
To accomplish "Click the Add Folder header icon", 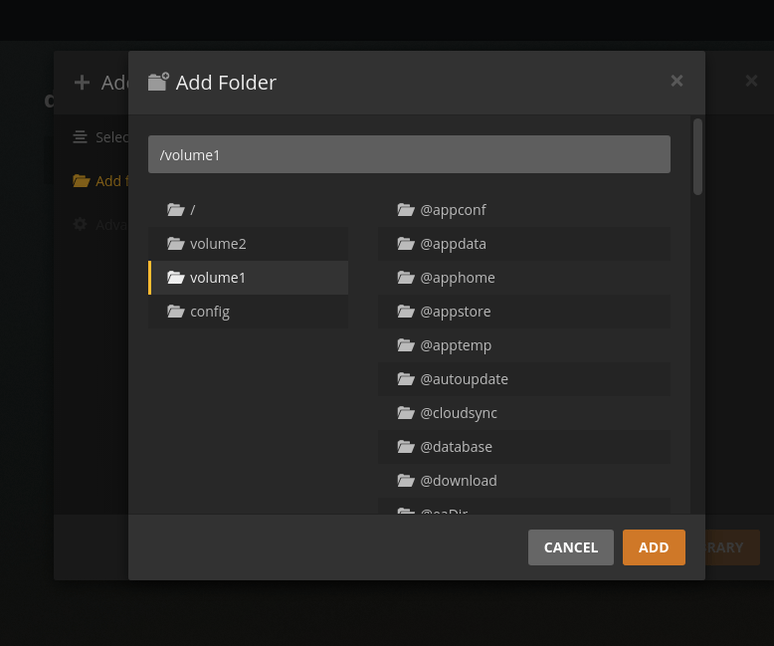I will point(158,82).
